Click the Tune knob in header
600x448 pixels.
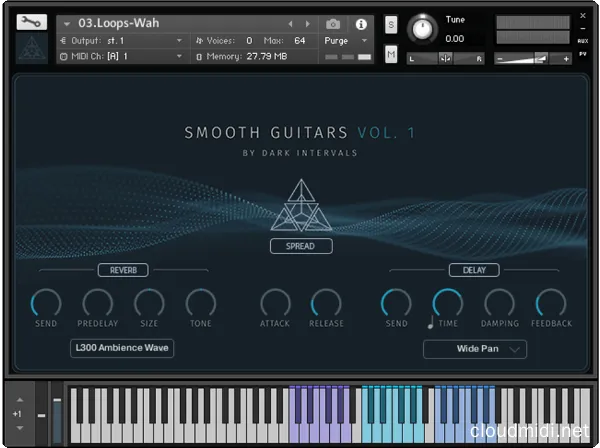424,30
